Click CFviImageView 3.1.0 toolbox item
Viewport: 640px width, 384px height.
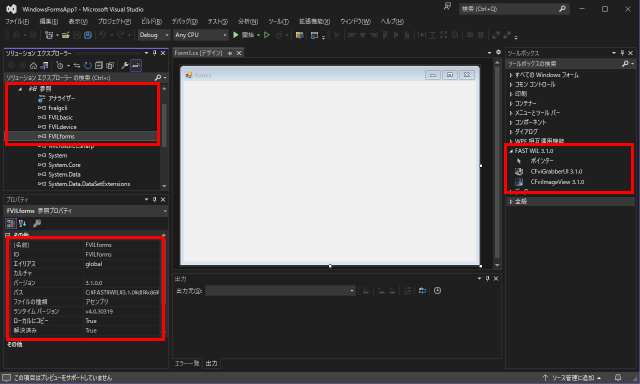[x=557, y=182]
